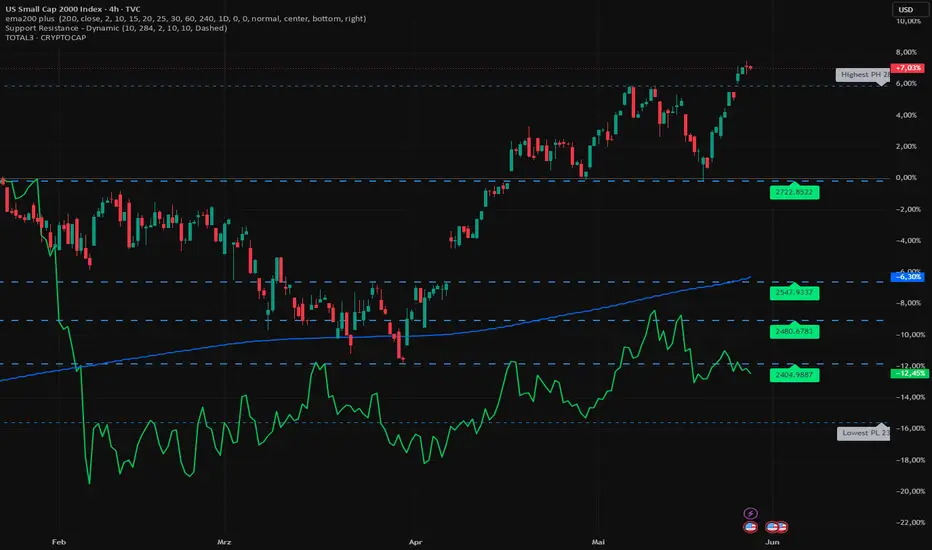Click -20,00% on the price scale
Image resolution: width=932 pixels, height=550 pixels.
(x=909, y=492)
